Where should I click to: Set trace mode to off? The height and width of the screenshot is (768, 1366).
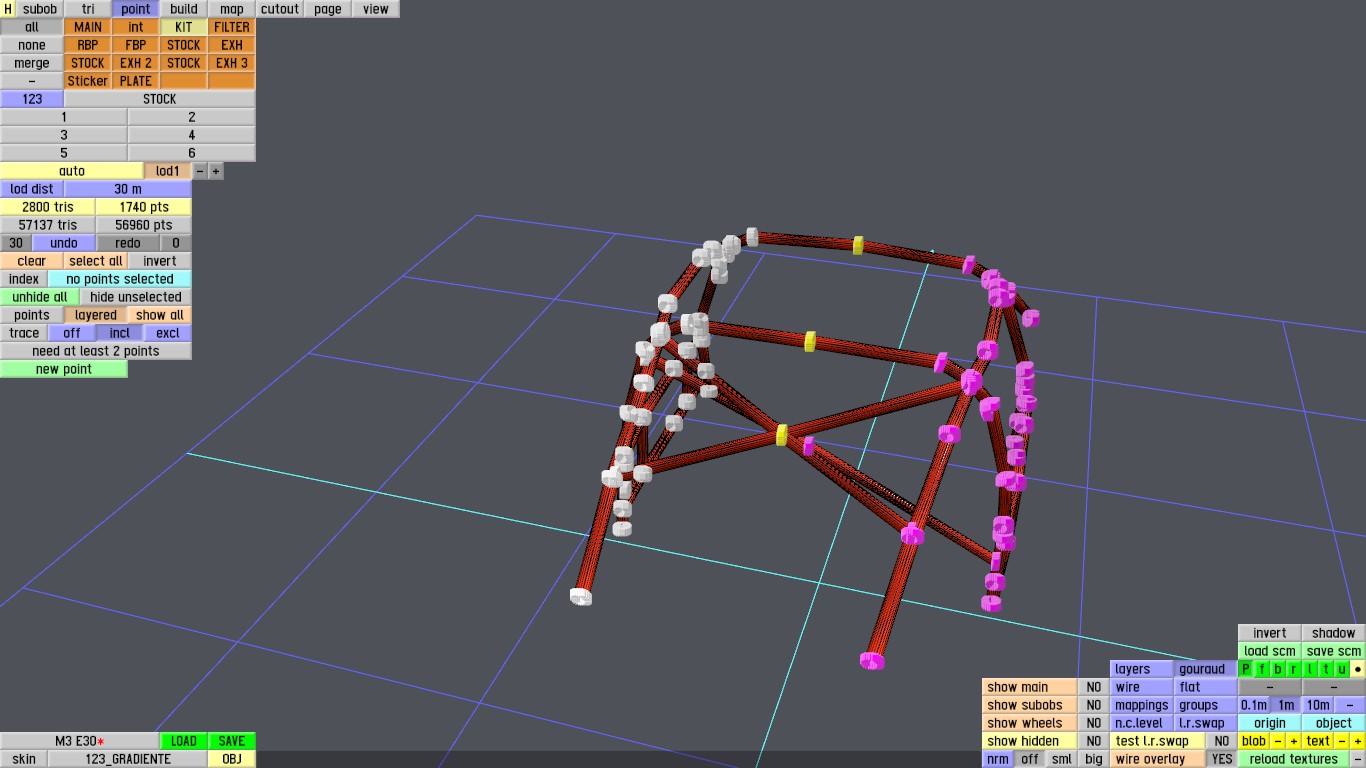coord(72,333)
